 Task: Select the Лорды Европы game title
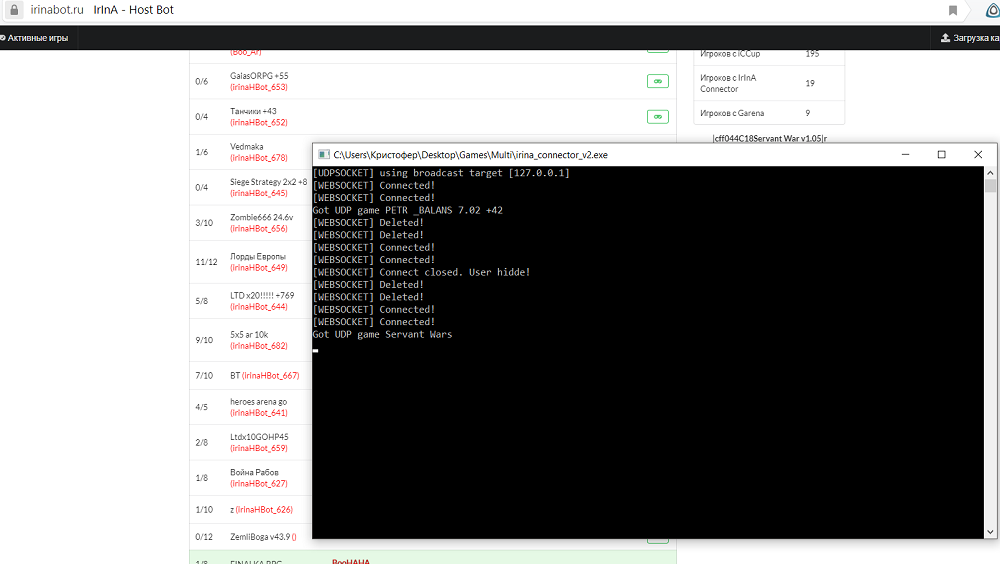[258, 256]
